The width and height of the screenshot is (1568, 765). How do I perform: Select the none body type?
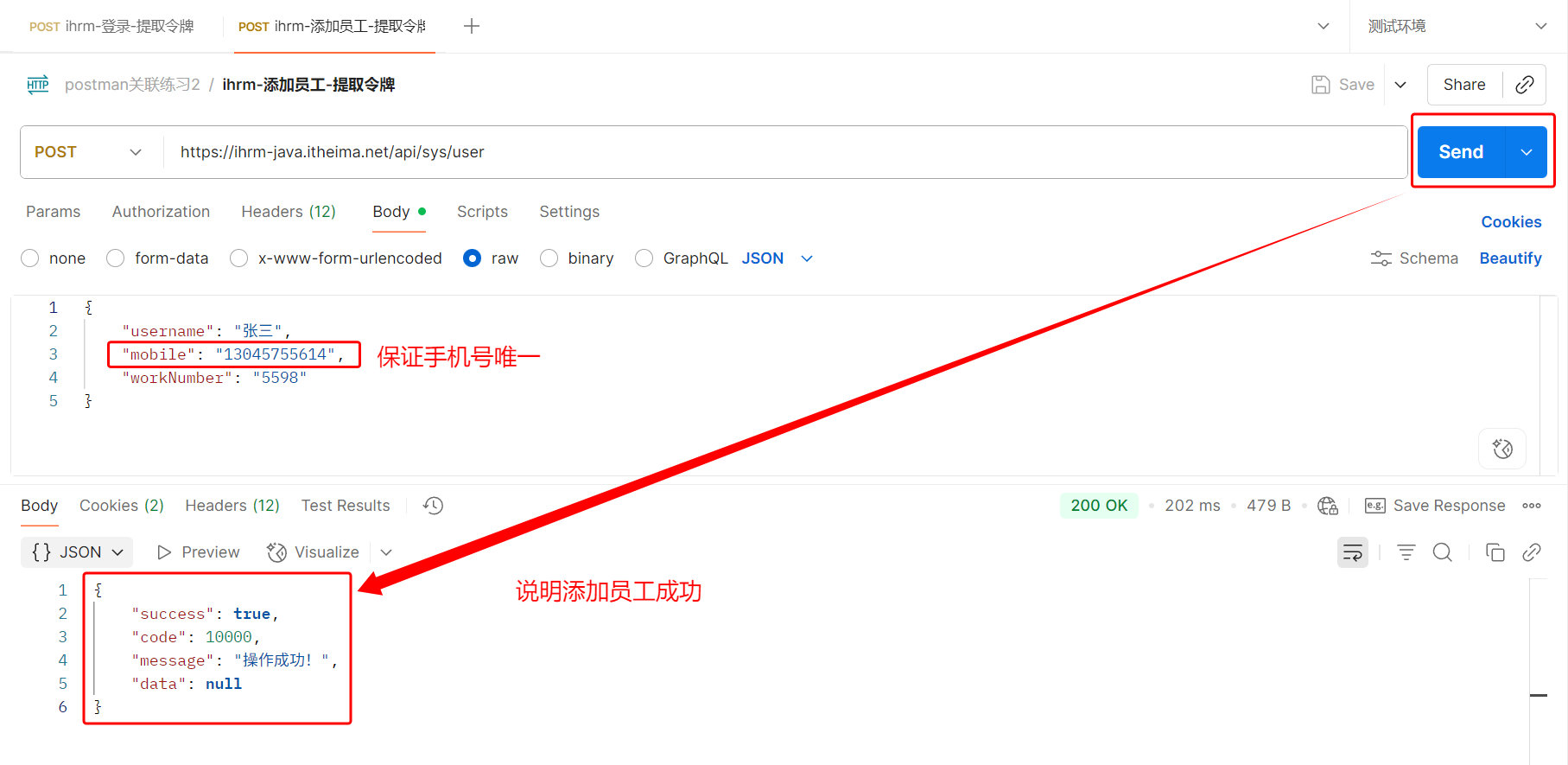pyautogui.click(x=30, y=258)
